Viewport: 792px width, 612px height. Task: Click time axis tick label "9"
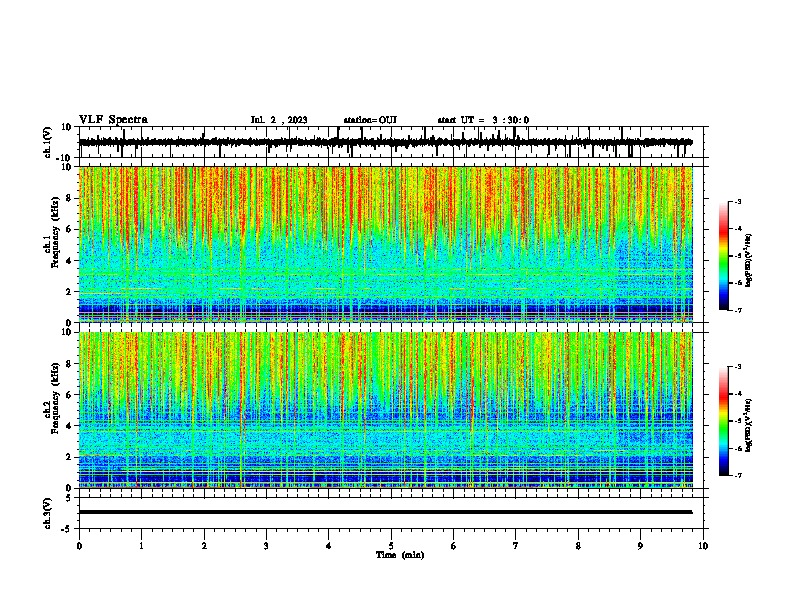(640, 545)
